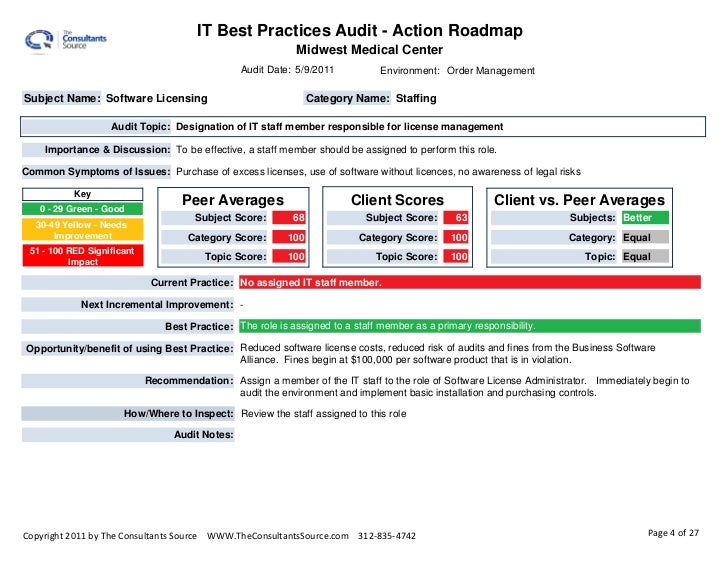Click the copyright notice "Copyright 2011 by The Consultants Source"
Image resolution: width=728 pixels, height=563 pixels.
[110, 536]
